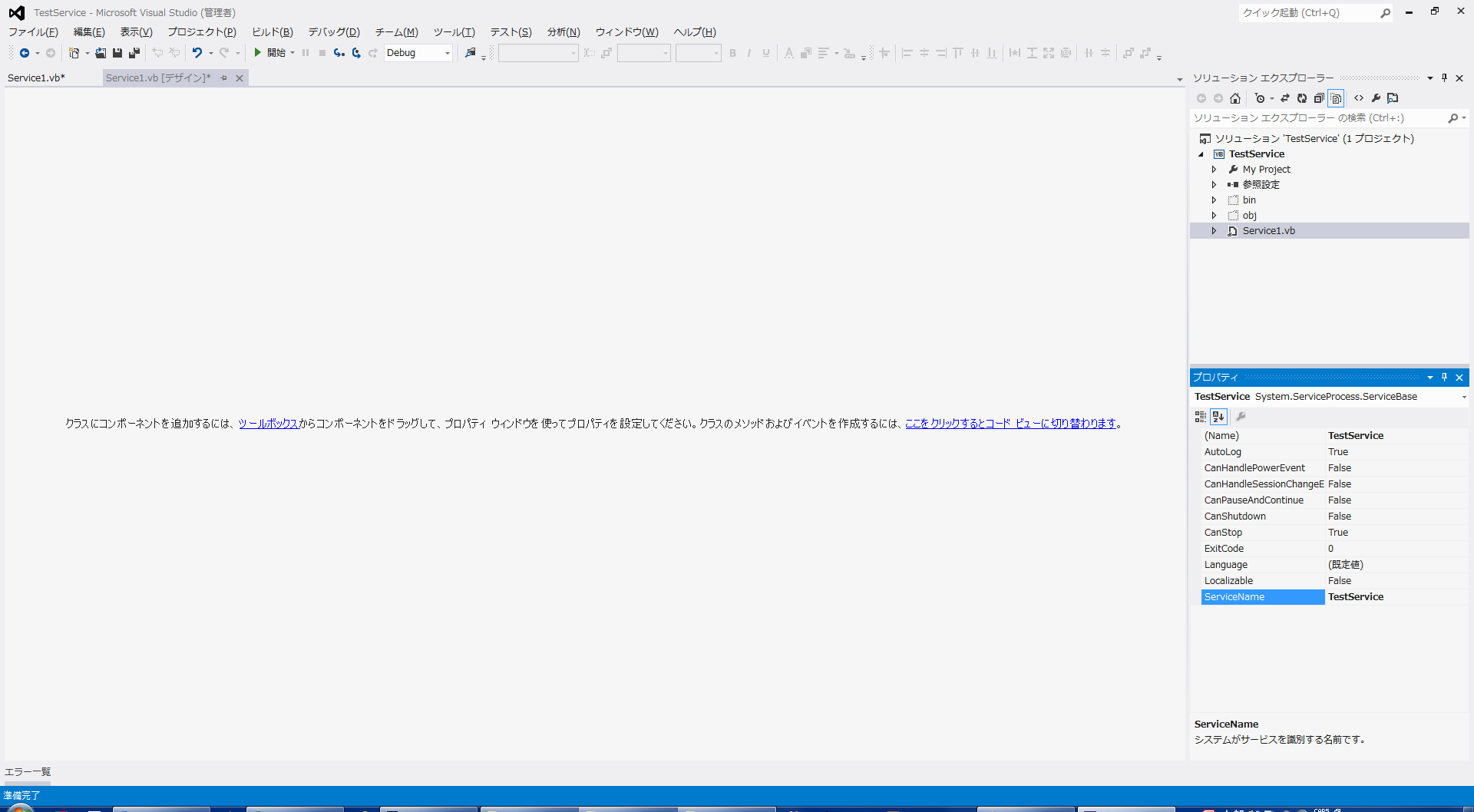Click the pending changes filter clock icon
The width and height of the screenshot is (1474, 812).
coord(1259,98)
